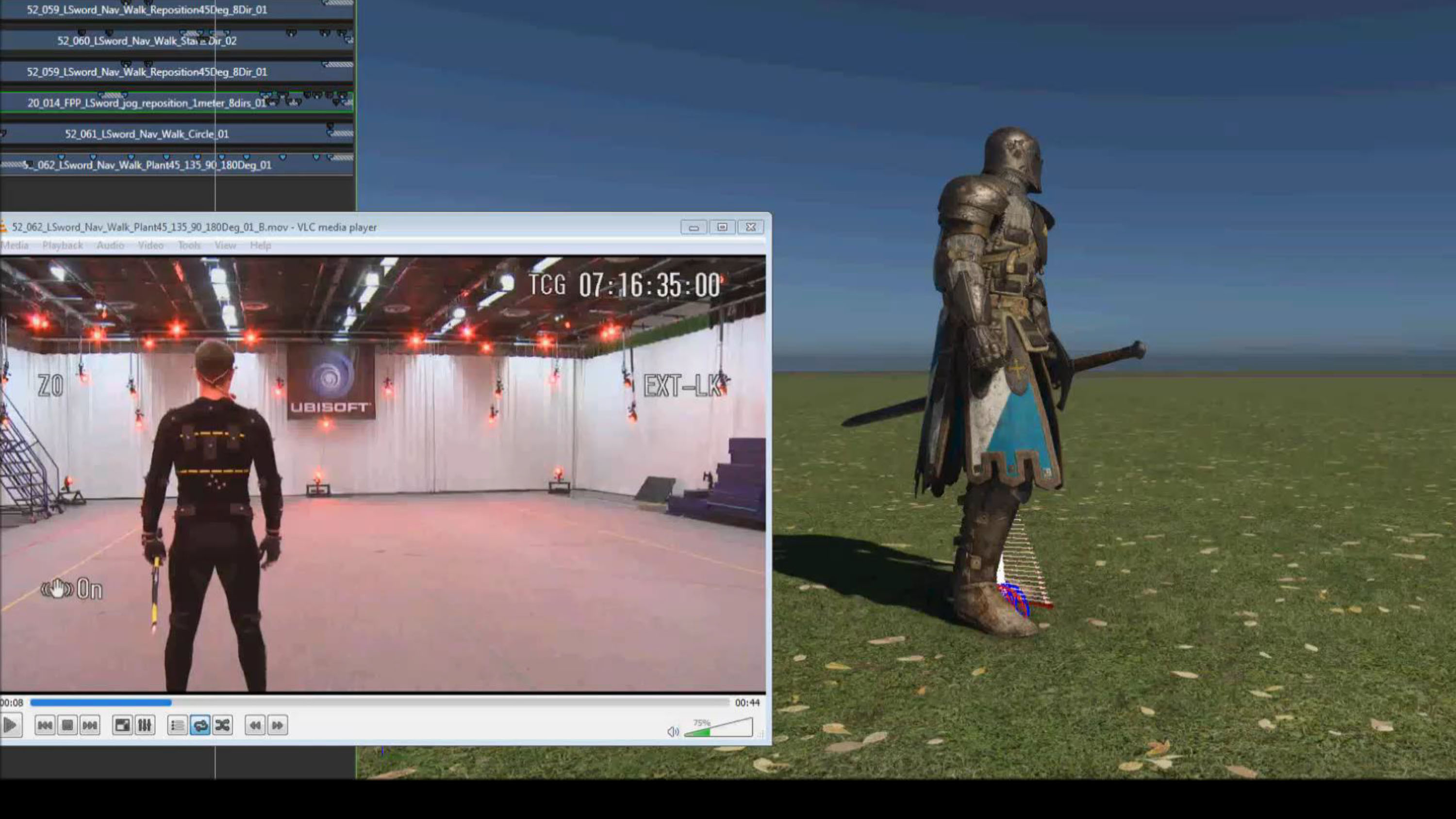The width and height of the screenshot is (1456, 819).
Task: Open the Playback menu
Action: click(x=62, y=246)
